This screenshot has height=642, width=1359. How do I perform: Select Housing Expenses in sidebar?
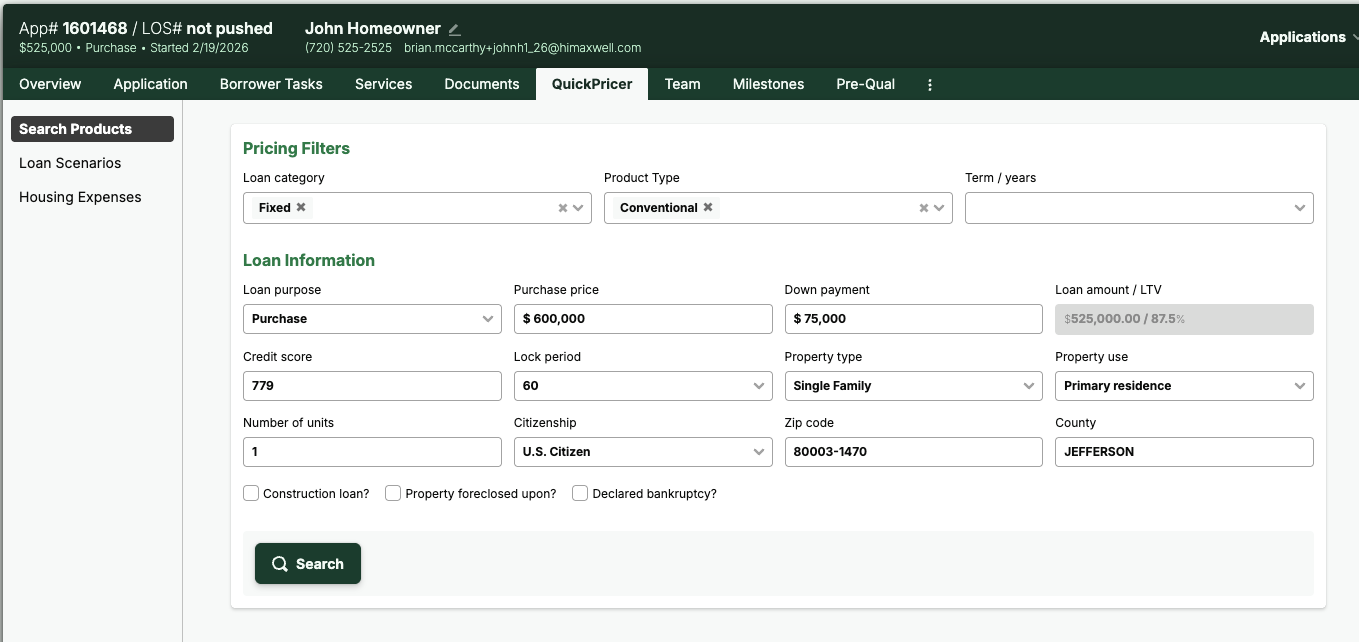click(80, 197)
